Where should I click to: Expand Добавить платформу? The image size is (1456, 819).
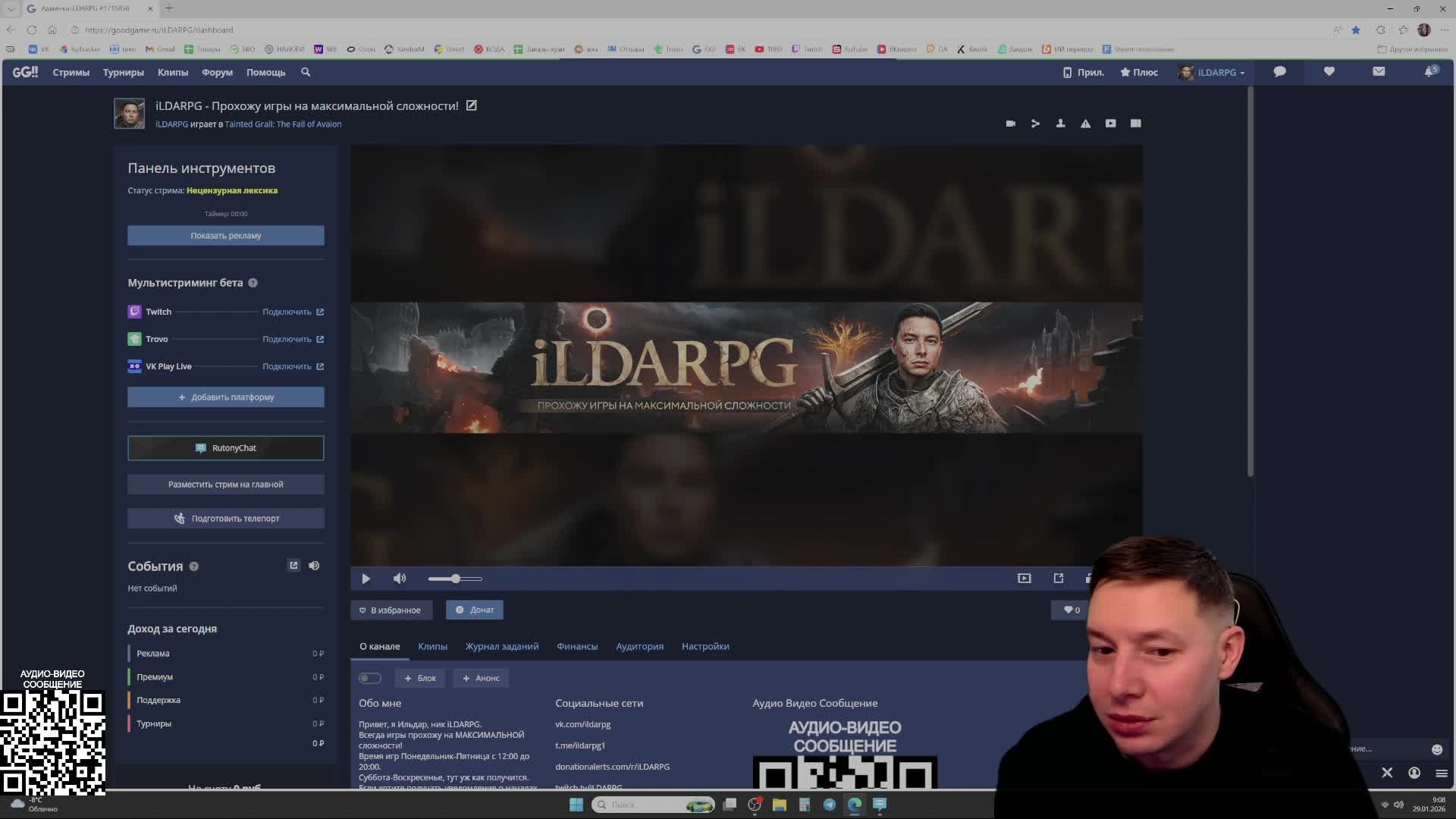coord(226,397)
